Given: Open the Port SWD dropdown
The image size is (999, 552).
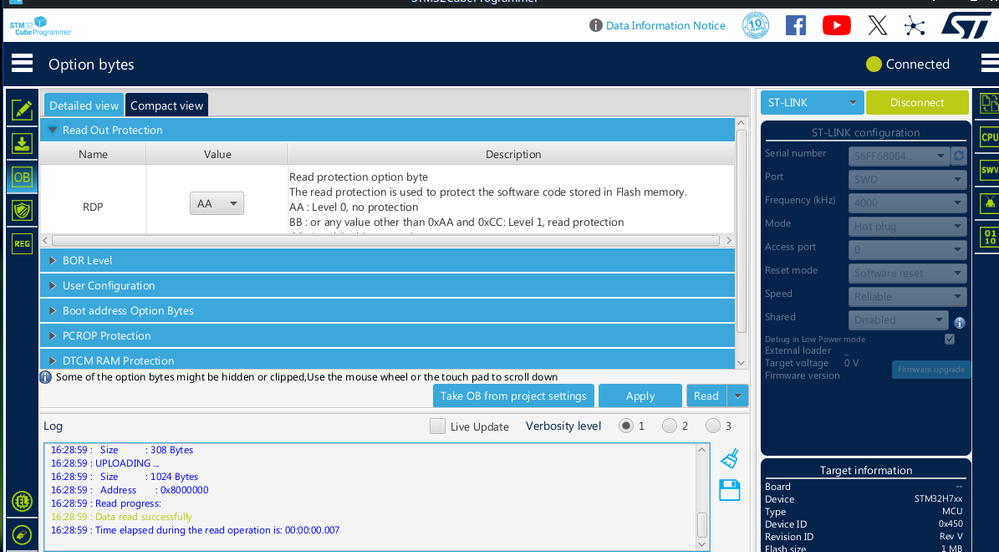Looking at the screenshot, I should pos(908,179).
